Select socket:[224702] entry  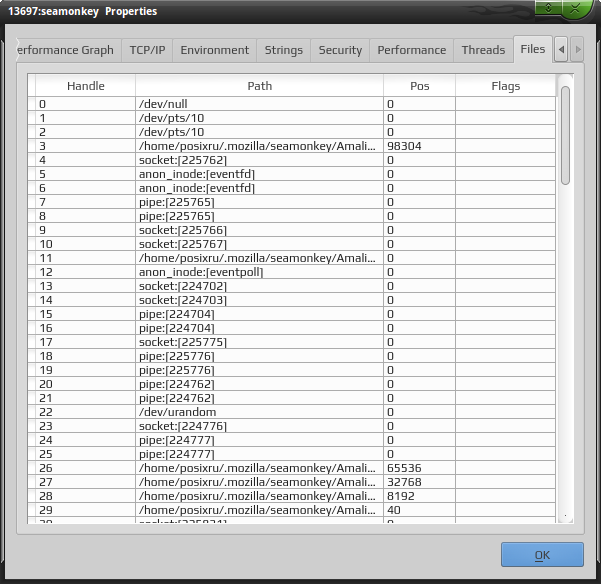[x=183, y=286]
